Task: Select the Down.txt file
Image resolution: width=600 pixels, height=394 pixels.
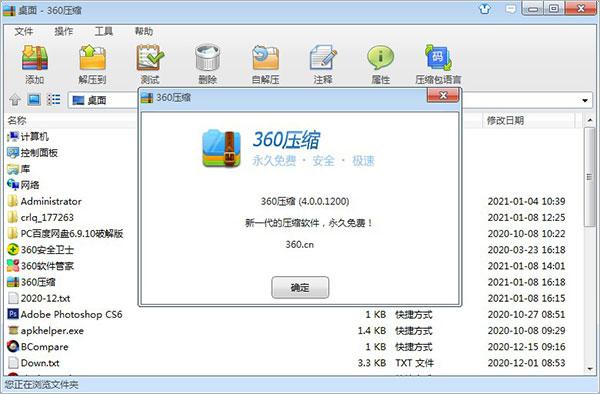Action: [x=34, y=363]
